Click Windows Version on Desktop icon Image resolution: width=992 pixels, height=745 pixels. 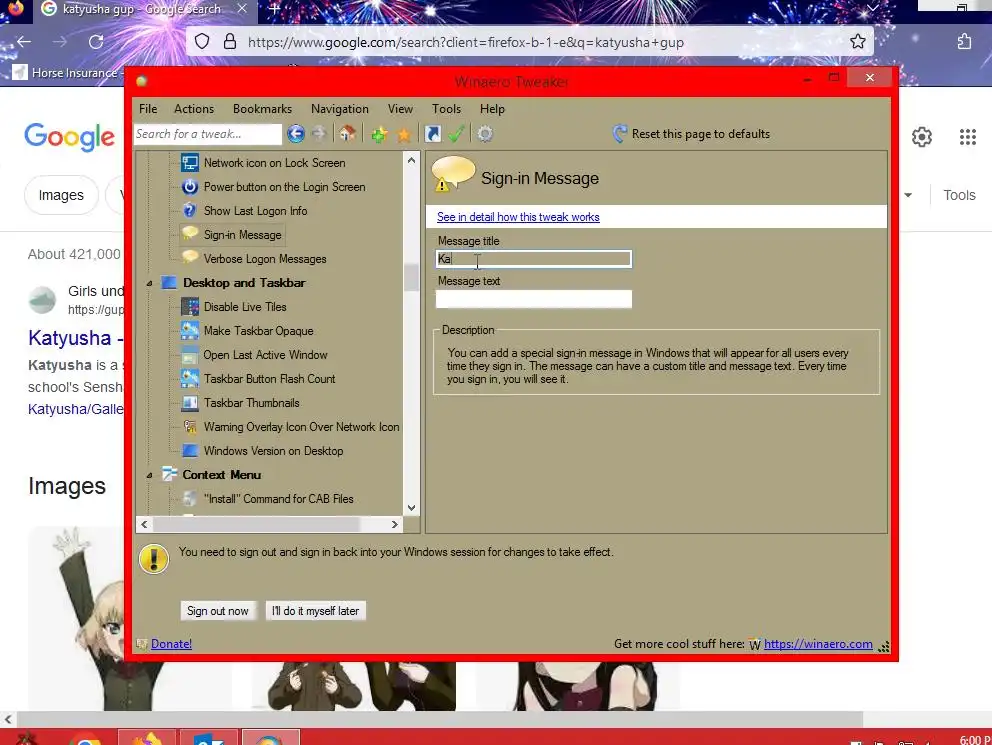point(190,451)
